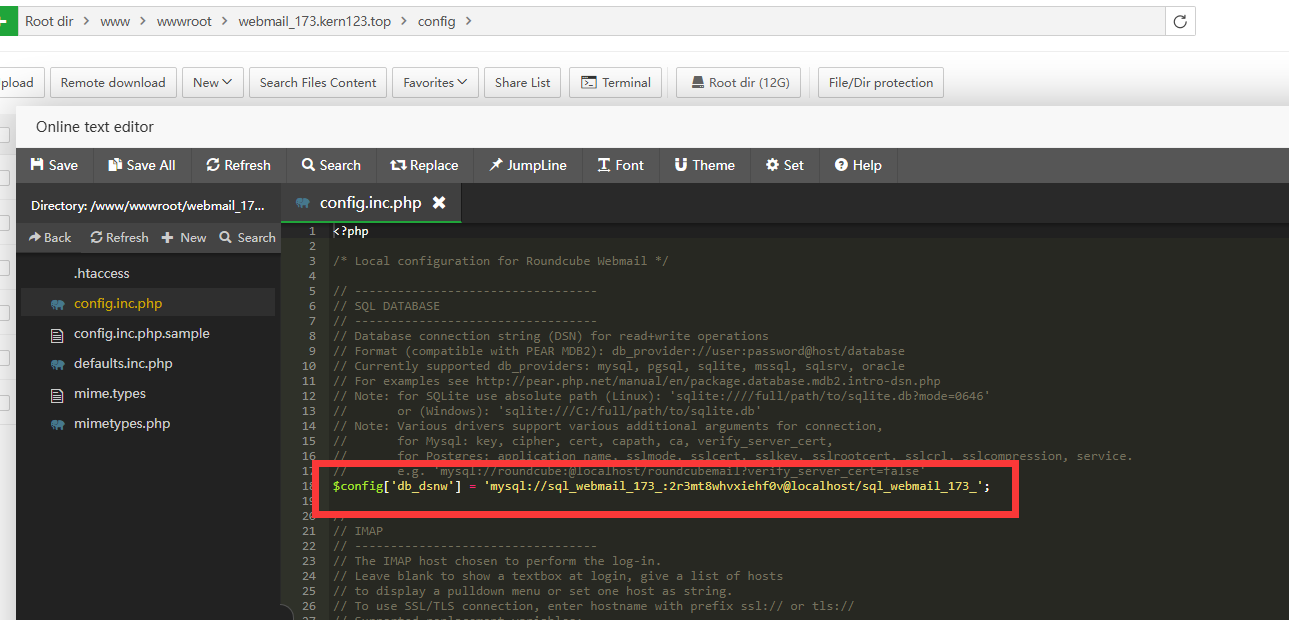The width and height of the screenshot is (1289, 620).
Task: Click the config breadcrumb
Action: click(x=437, y=21)
